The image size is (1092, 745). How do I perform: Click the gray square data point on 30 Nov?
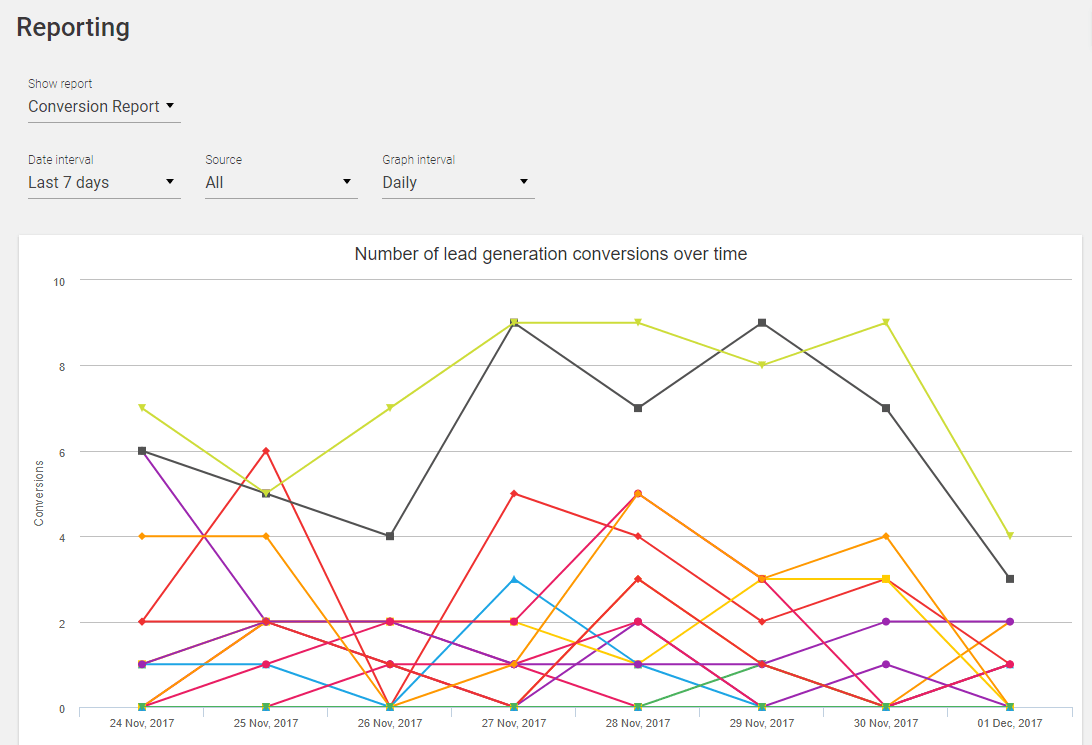click(886, 408)
